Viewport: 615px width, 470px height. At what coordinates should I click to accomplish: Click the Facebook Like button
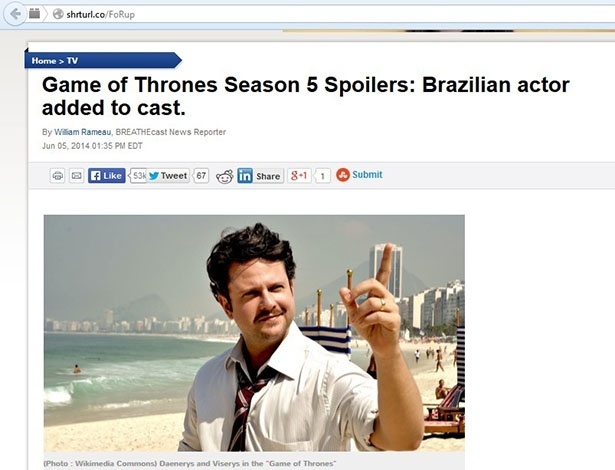[x=107, y=175]
